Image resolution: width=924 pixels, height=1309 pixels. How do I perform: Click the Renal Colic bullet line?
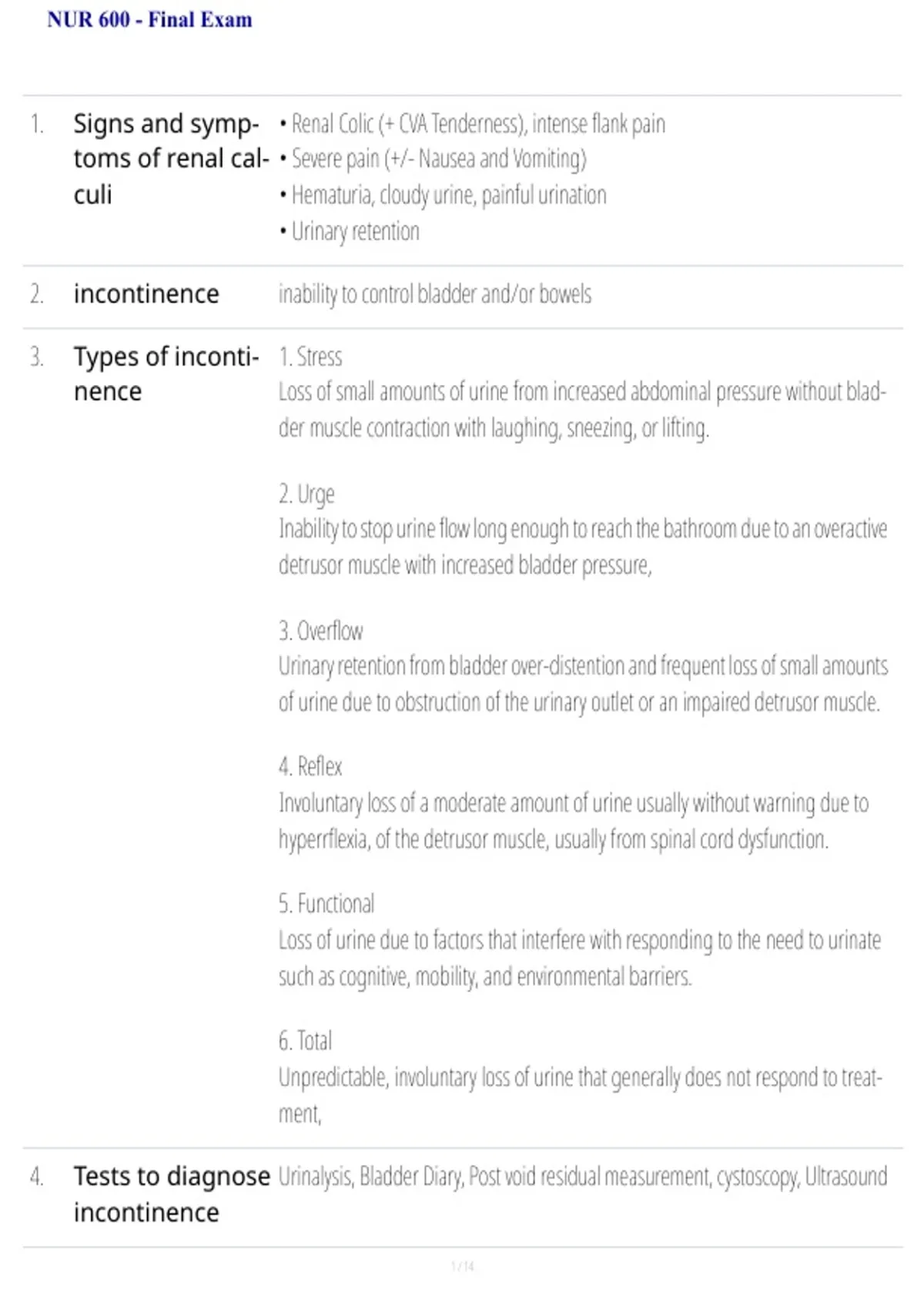pos(472,124)
